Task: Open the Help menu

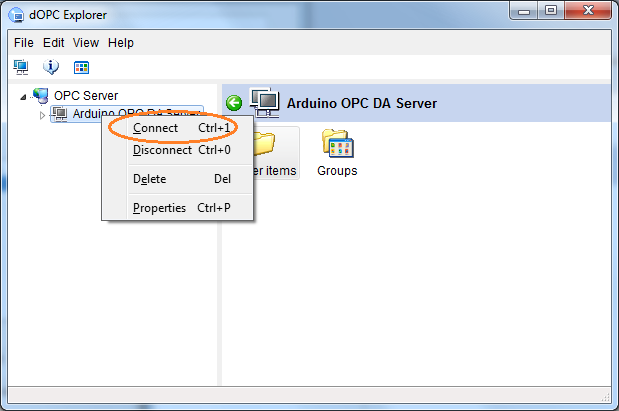Action: click(121, 43)
